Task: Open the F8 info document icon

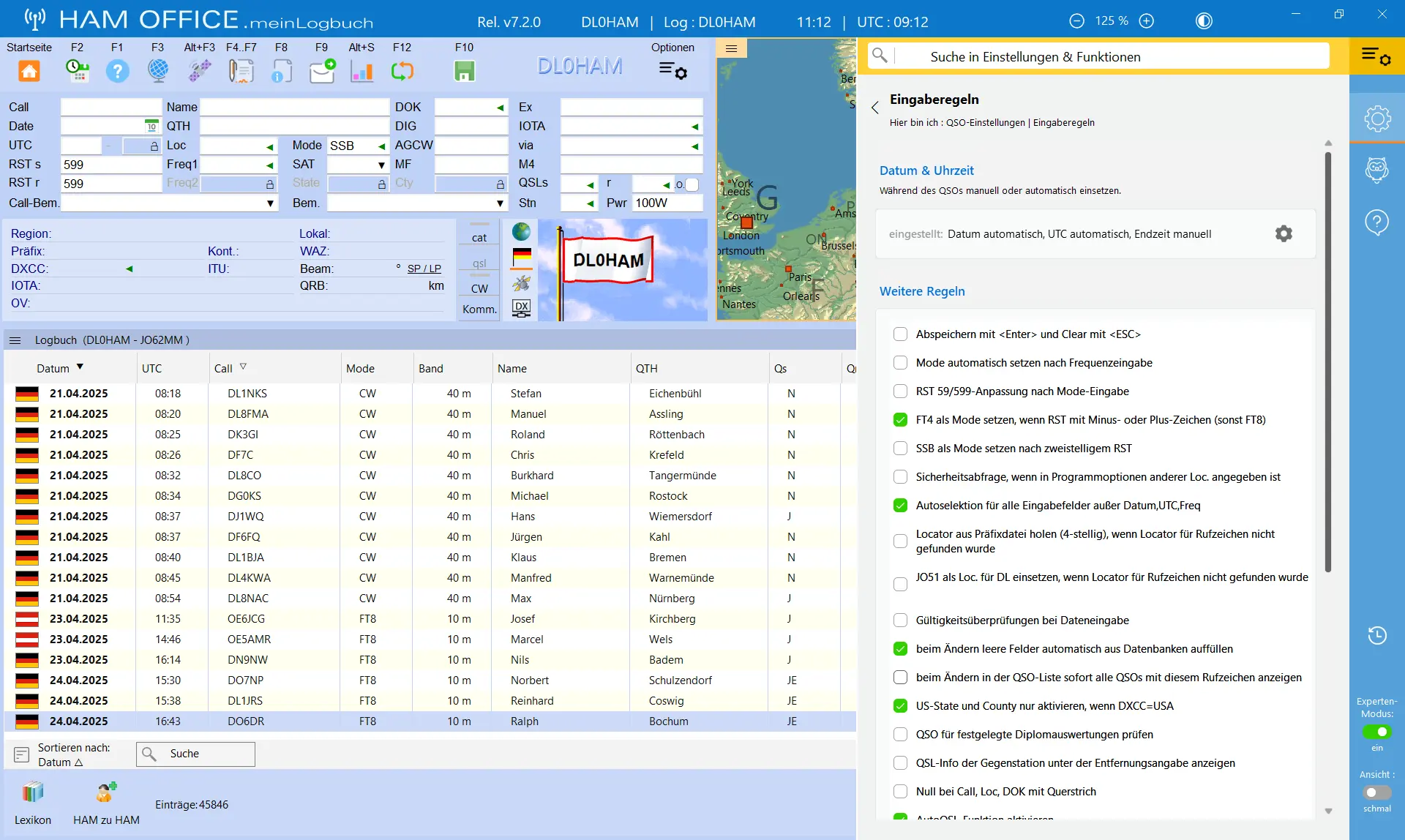Action: click(282, 71)
